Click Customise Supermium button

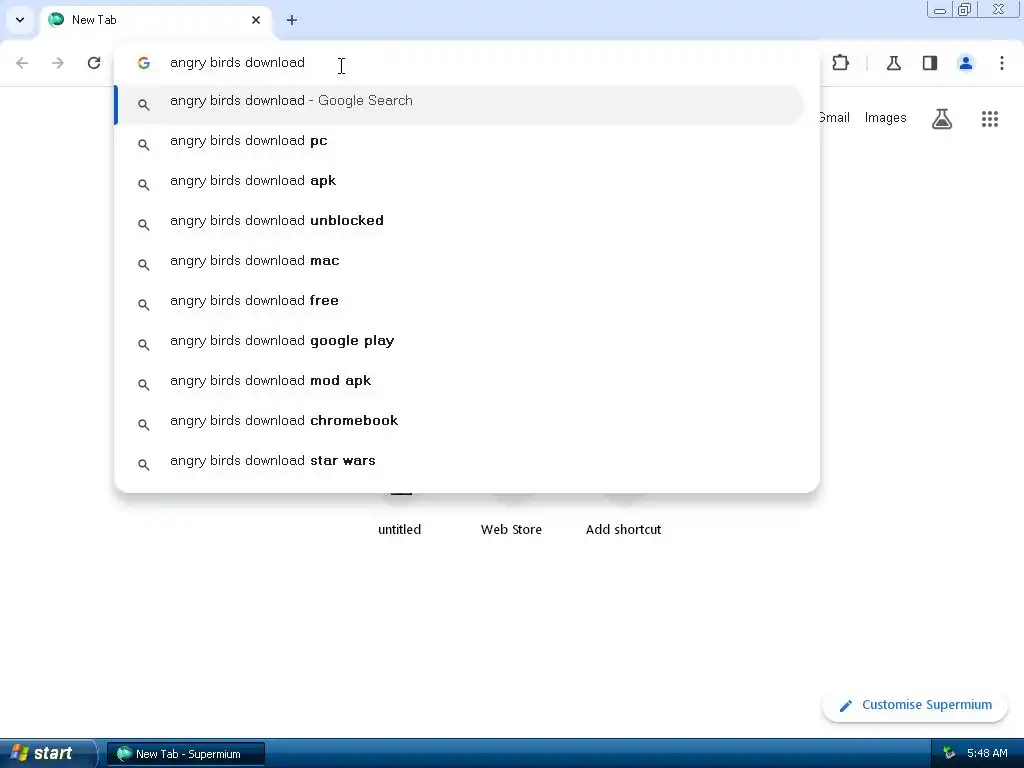[915, 705]
